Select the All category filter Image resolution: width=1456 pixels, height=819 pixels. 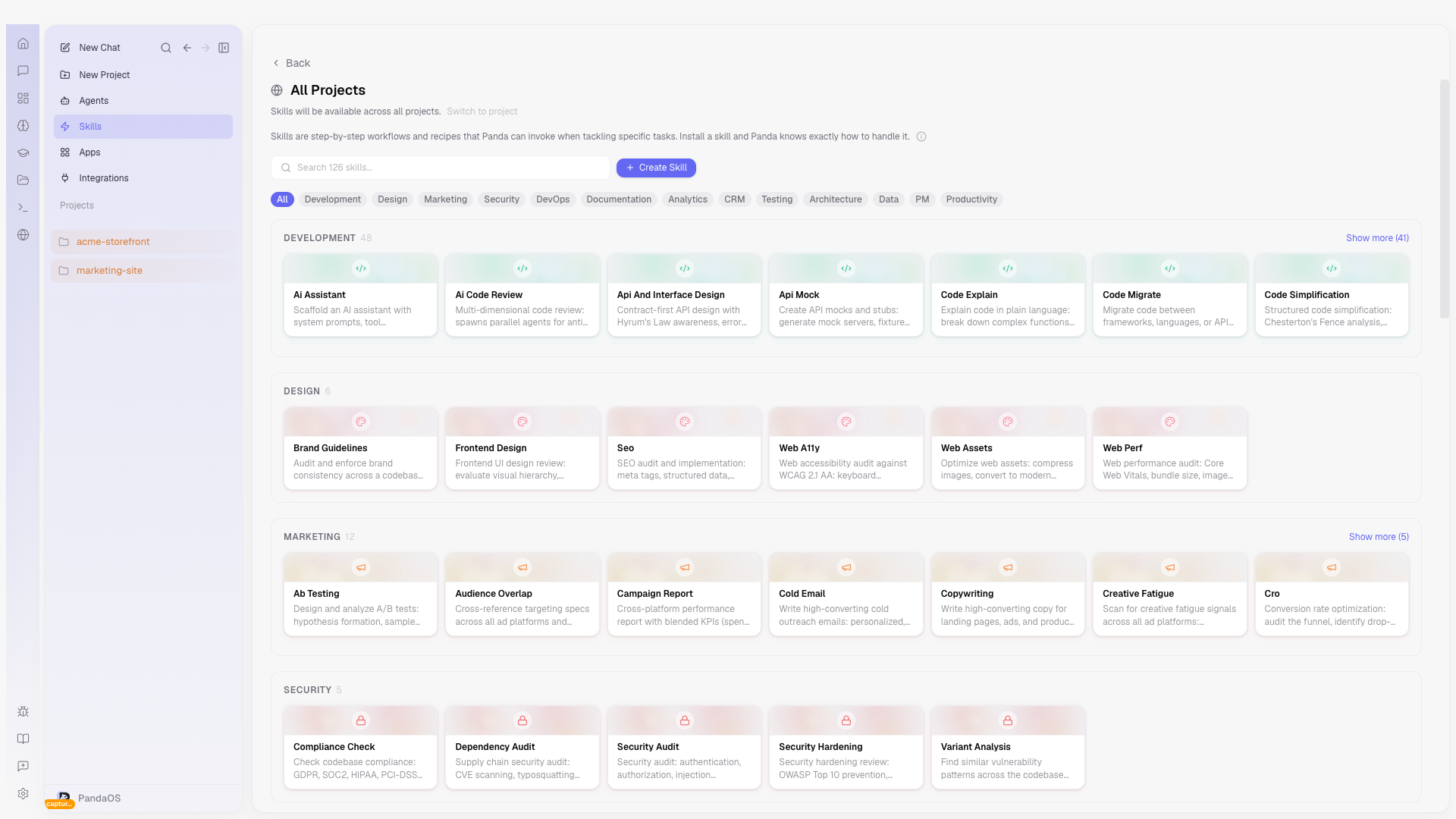pyautogui.click(x=282, y=199)
